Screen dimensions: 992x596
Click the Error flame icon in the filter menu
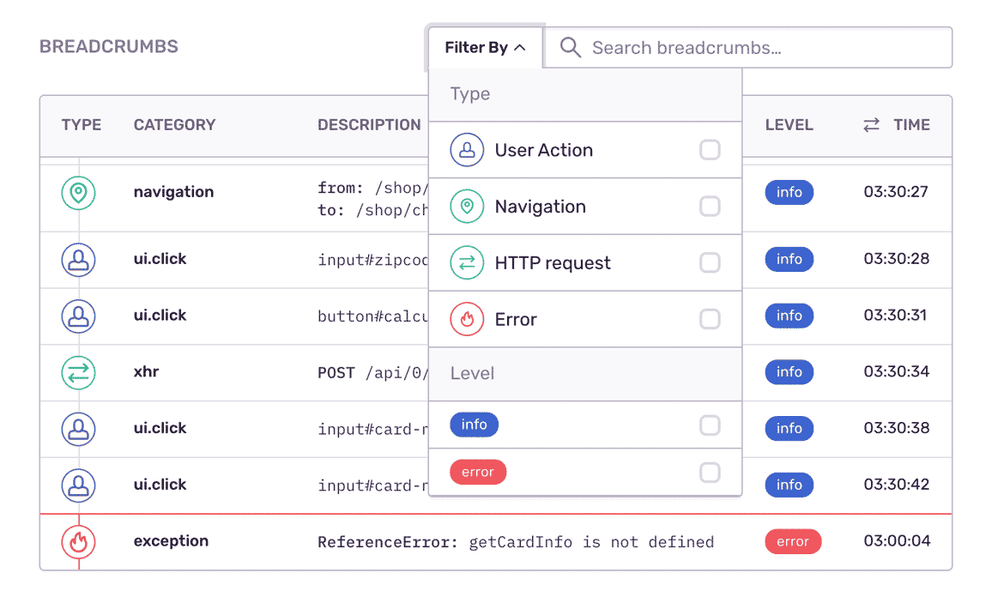tap(468, 319)
